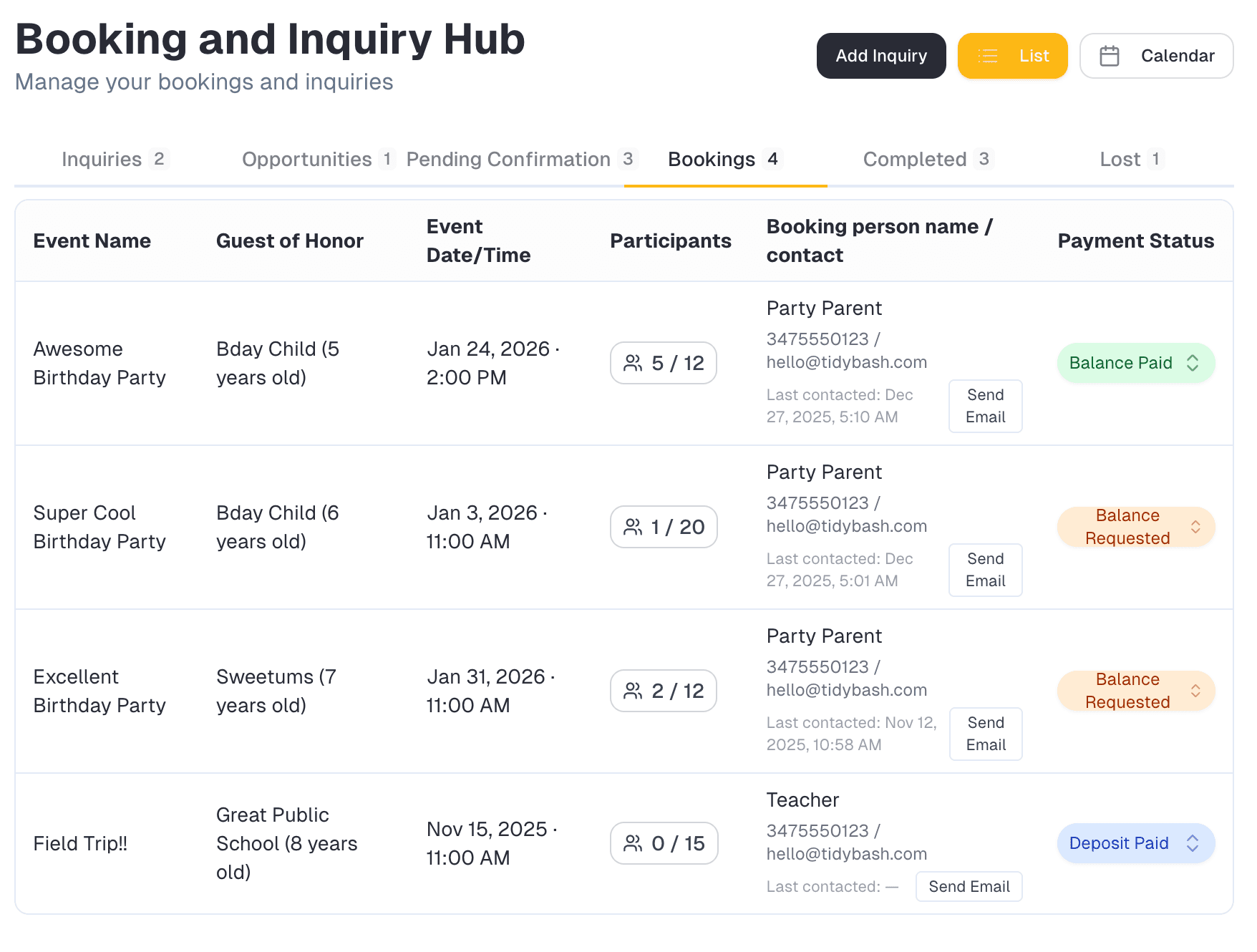Select the List view icon
This screenshot has height=952, width=1257.
[x=988, y=56]
